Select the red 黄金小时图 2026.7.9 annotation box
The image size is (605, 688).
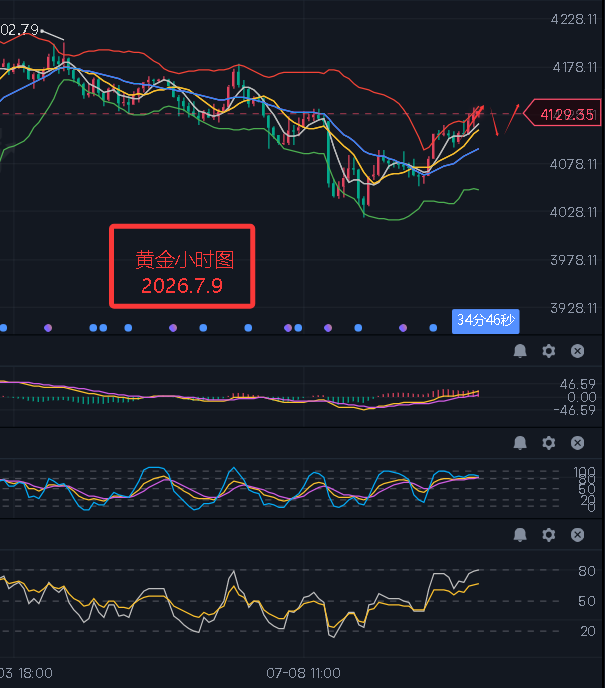pyautogui.click(x=182, y=266)
